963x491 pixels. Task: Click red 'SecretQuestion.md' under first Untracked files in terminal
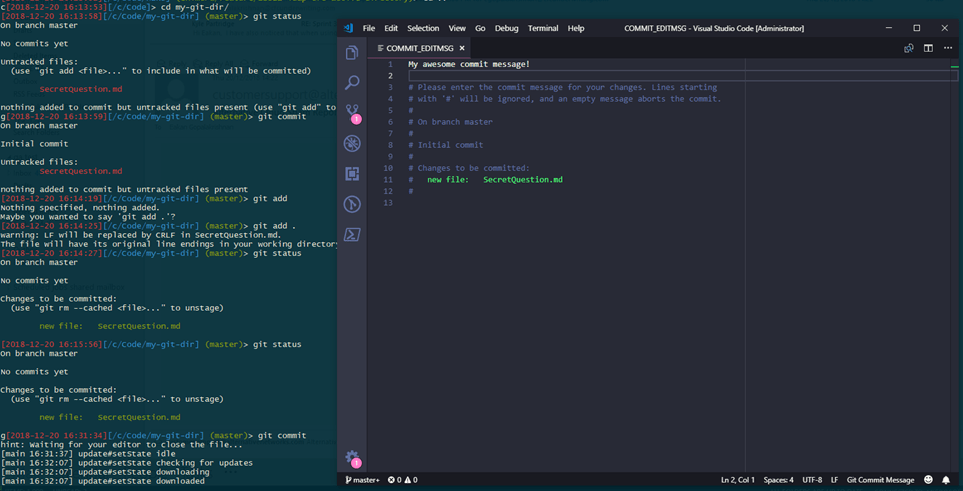click(x=80, y=89)
